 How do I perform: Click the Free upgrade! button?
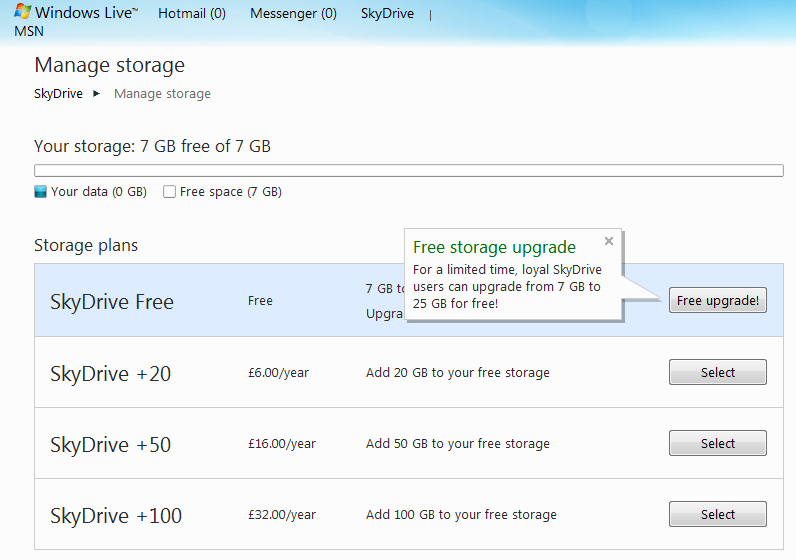coord(718,301)
